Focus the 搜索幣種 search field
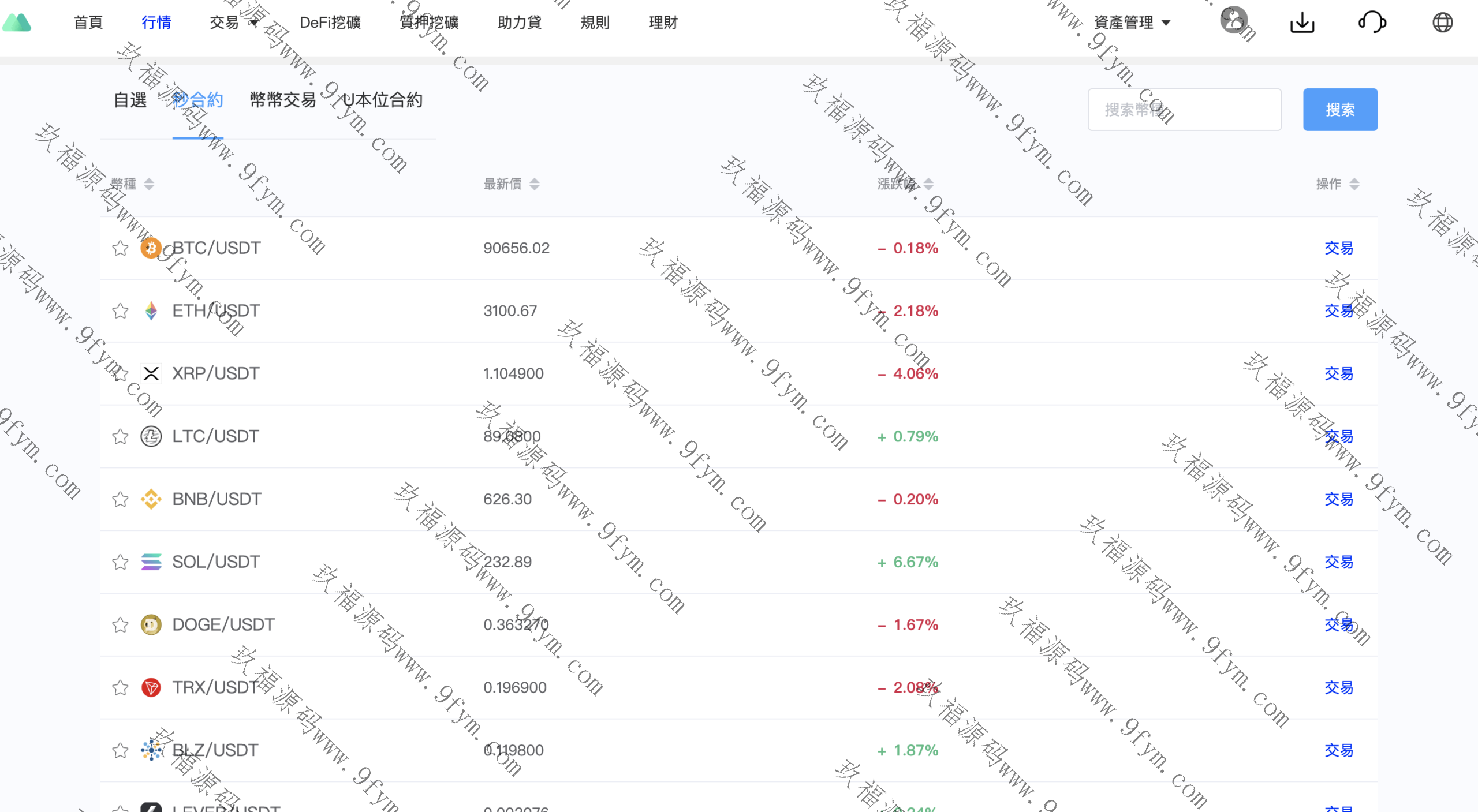The height and width of the screenshot is (812, 1478). 1184,110
